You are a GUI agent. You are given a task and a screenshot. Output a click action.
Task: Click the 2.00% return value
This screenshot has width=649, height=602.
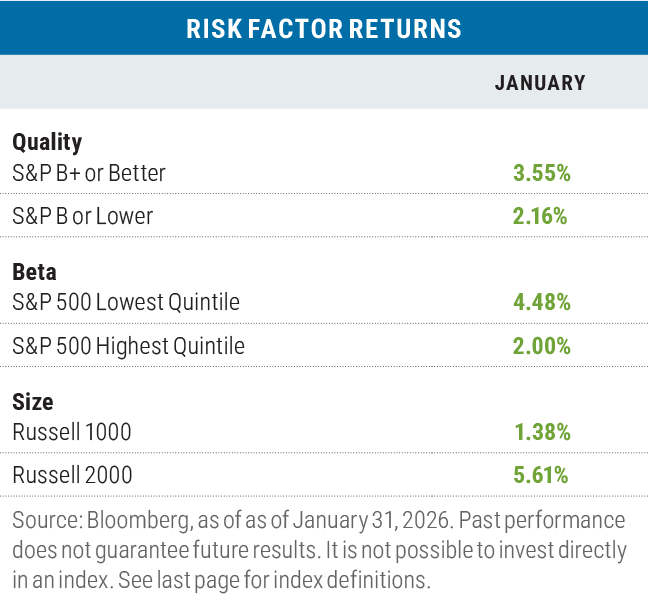pyautogui.click(x=541, y=346)
